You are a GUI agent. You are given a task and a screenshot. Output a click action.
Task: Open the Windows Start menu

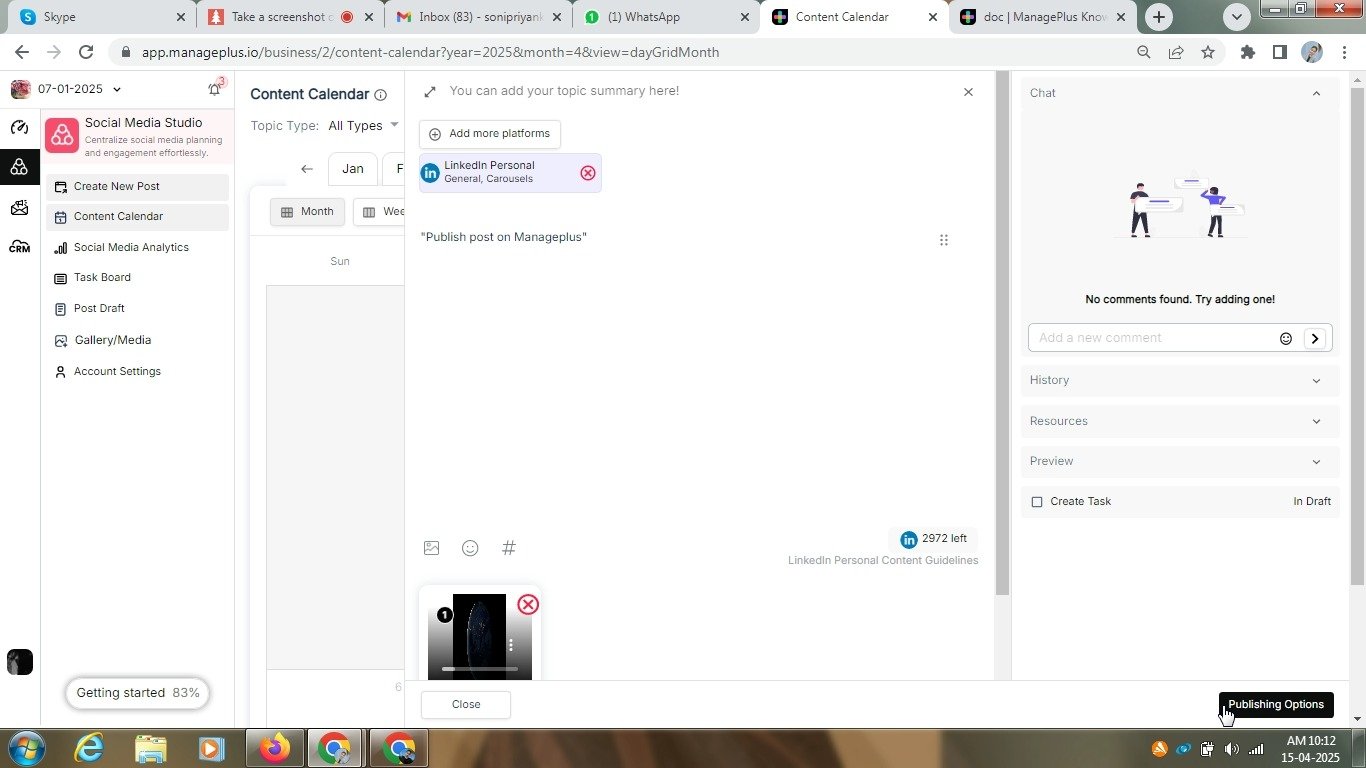[25, 748]
